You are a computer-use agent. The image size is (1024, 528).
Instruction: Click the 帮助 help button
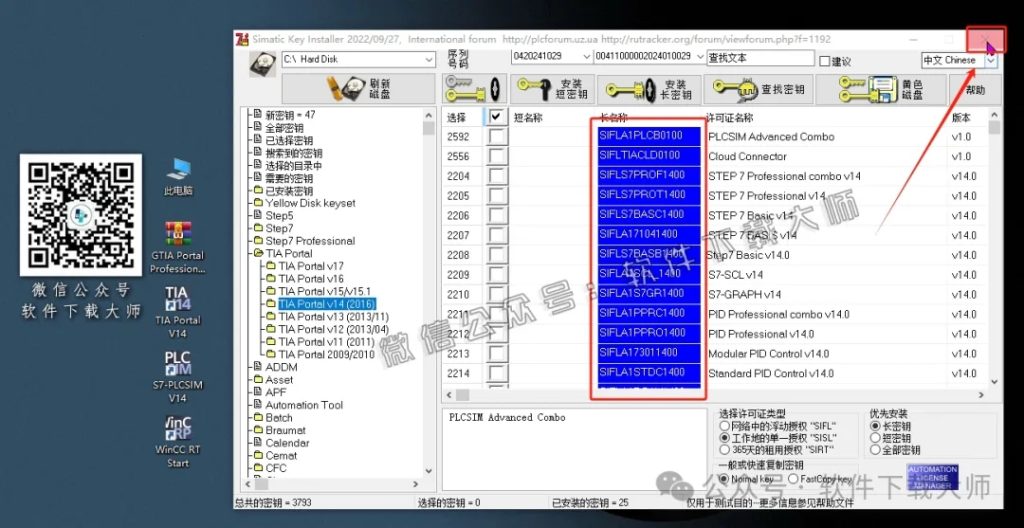(x=975, y=90)
